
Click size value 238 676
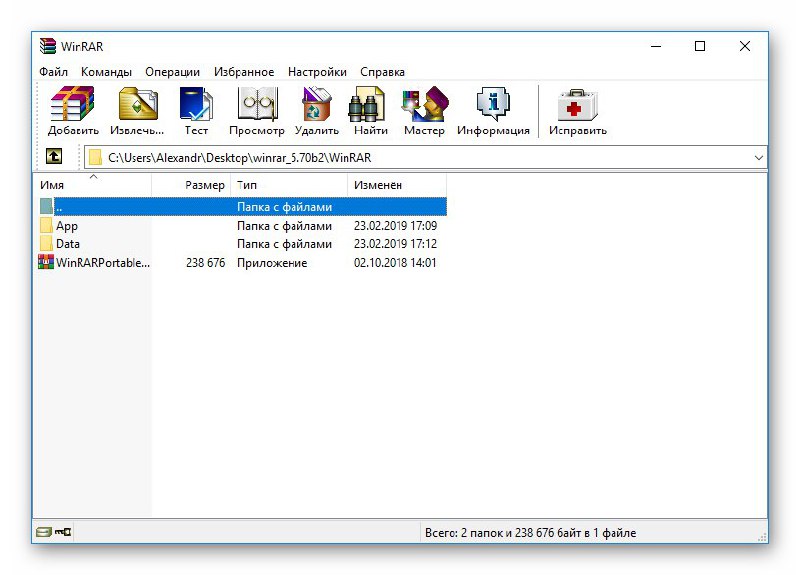point(205,263)
